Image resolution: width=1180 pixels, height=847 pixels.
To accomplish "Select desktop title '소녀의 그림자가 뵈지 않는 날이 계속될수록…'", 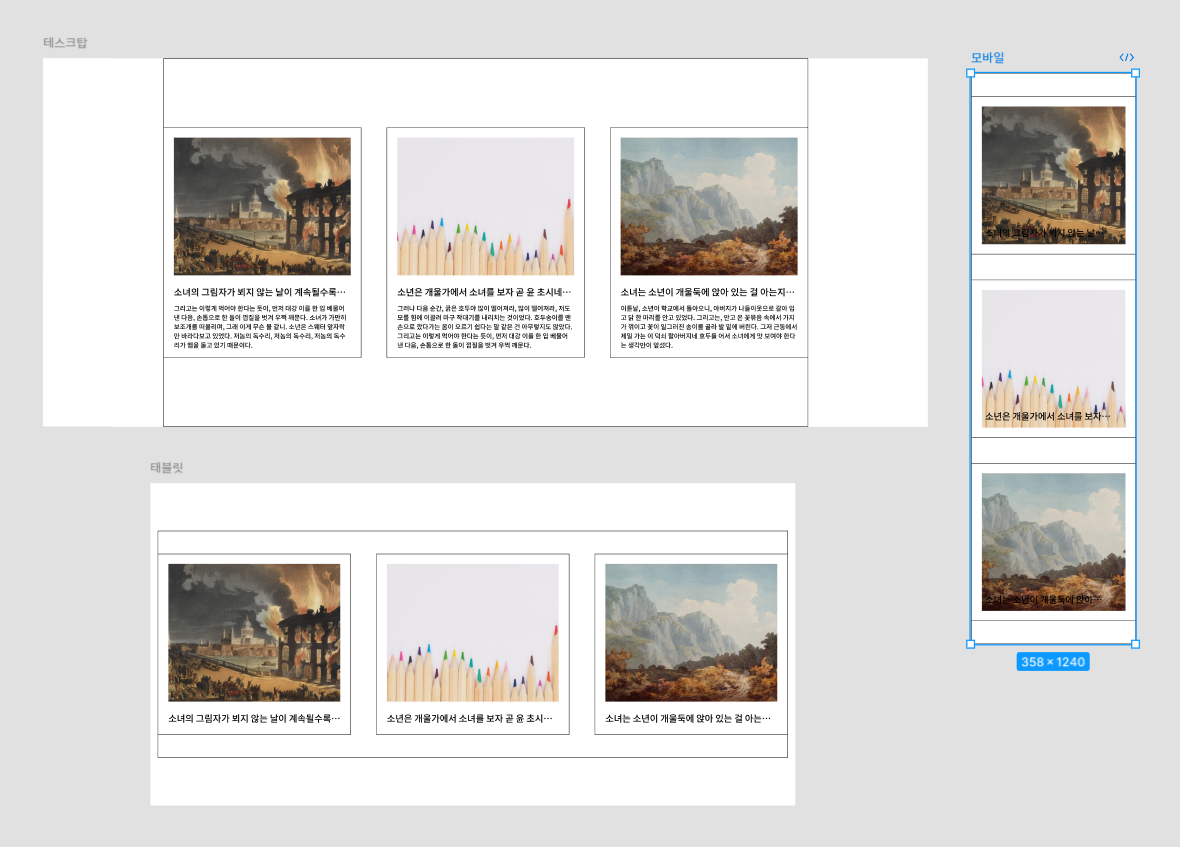I will (x=260, y=292).
